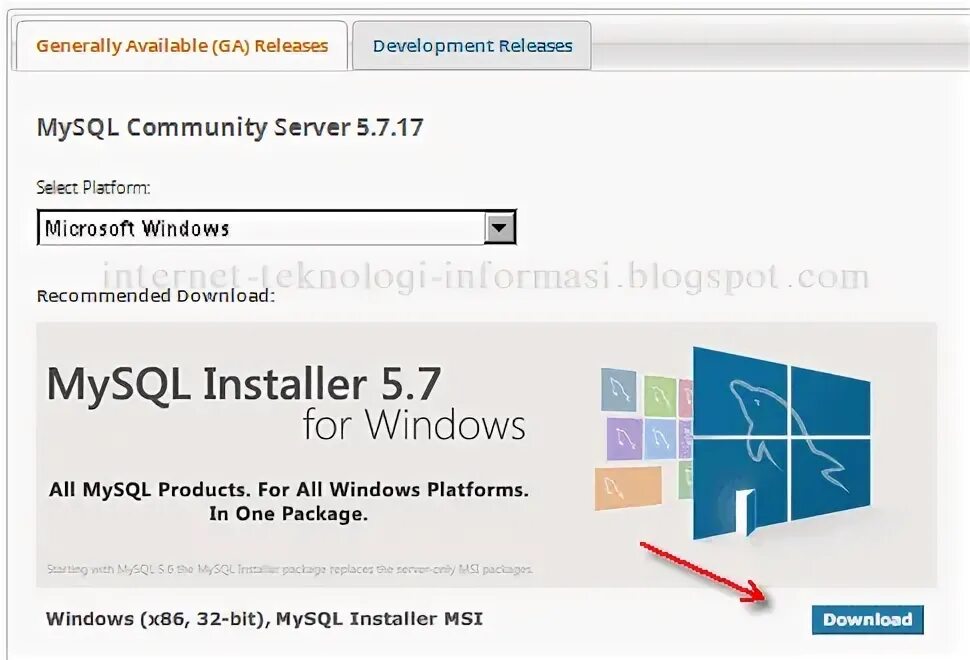Open the Generally Available (GA) Releases tab

pyautogui.click(x=182, y=46)
